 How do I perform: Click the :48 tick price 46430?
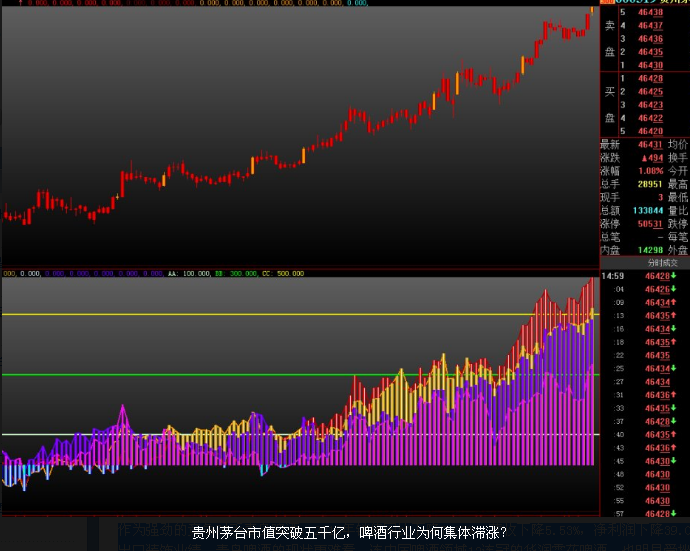pos(657,474)
